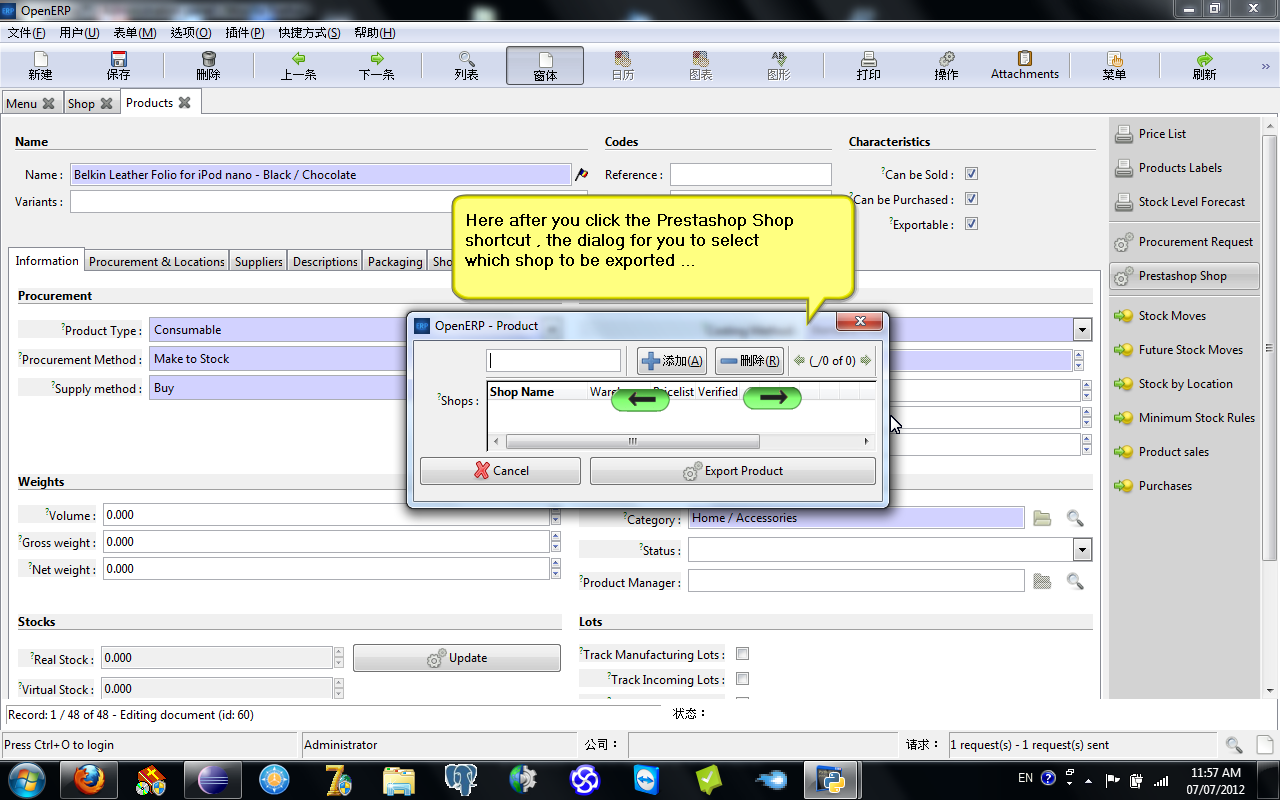Uncheck the Can be Sold checkbox
Viewport: 1280px width, 800px height.
[971, 174]
